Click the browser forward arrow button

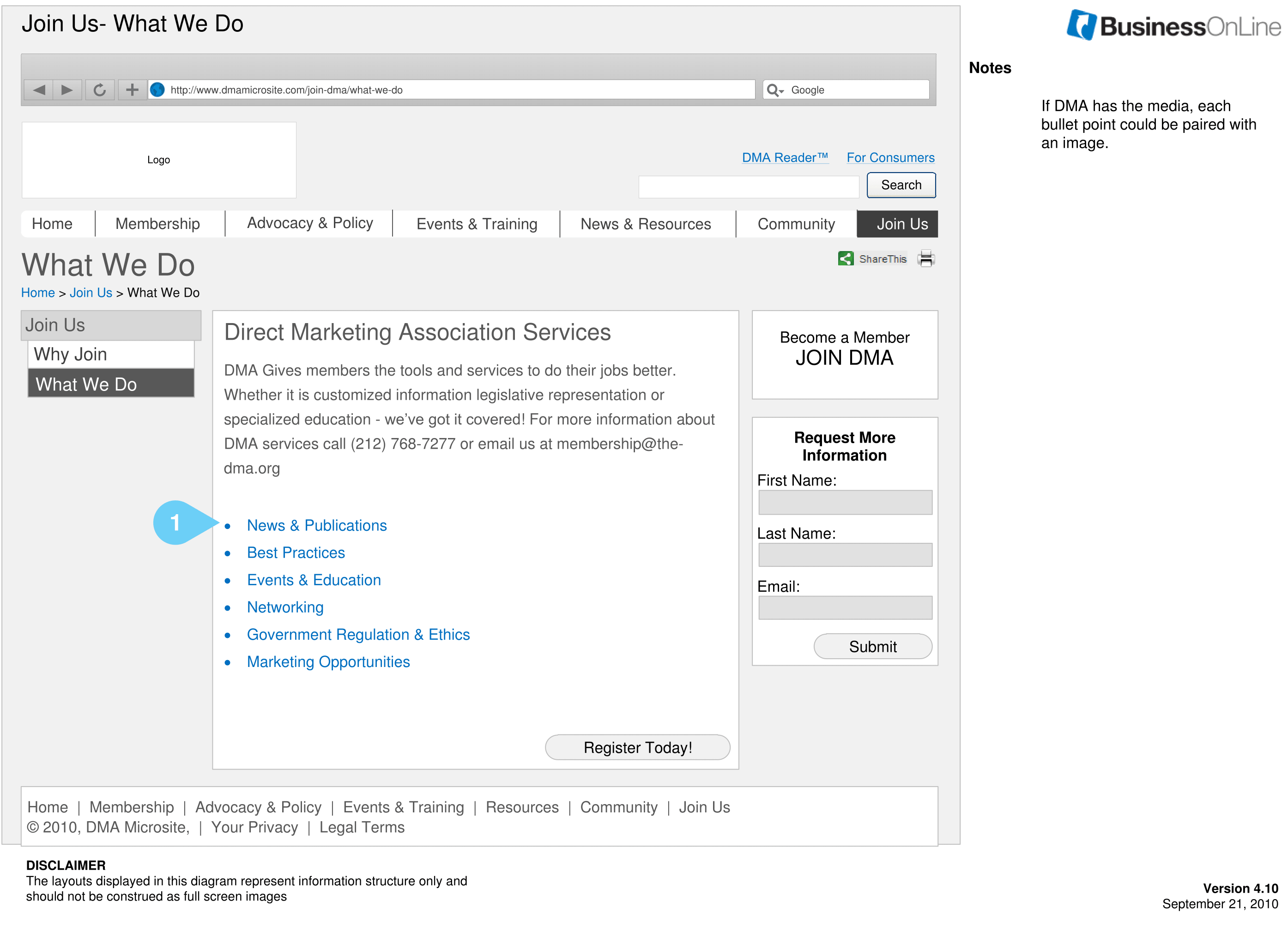[67, 90]
